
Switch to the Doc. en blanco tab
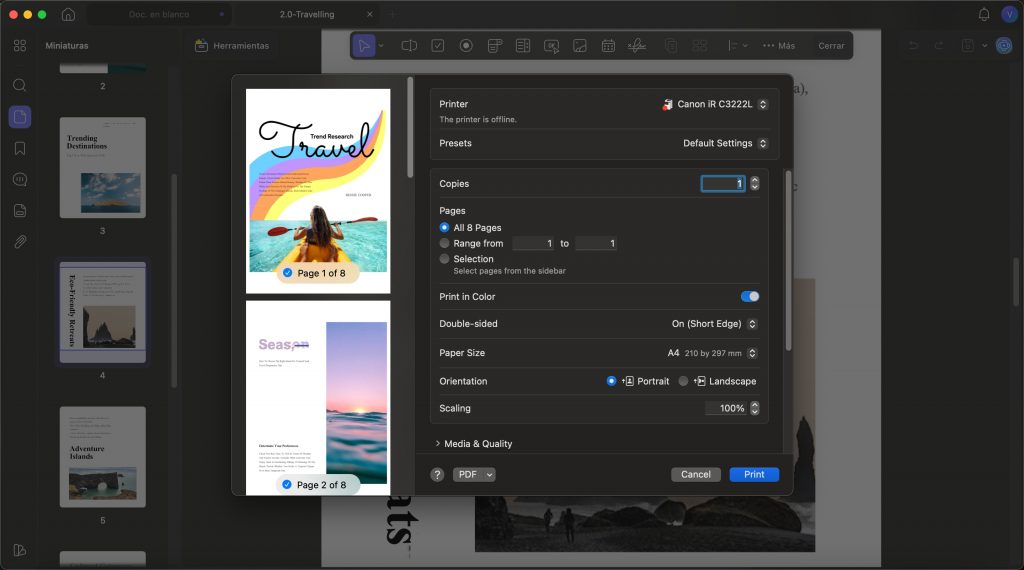tap(159, 14)
